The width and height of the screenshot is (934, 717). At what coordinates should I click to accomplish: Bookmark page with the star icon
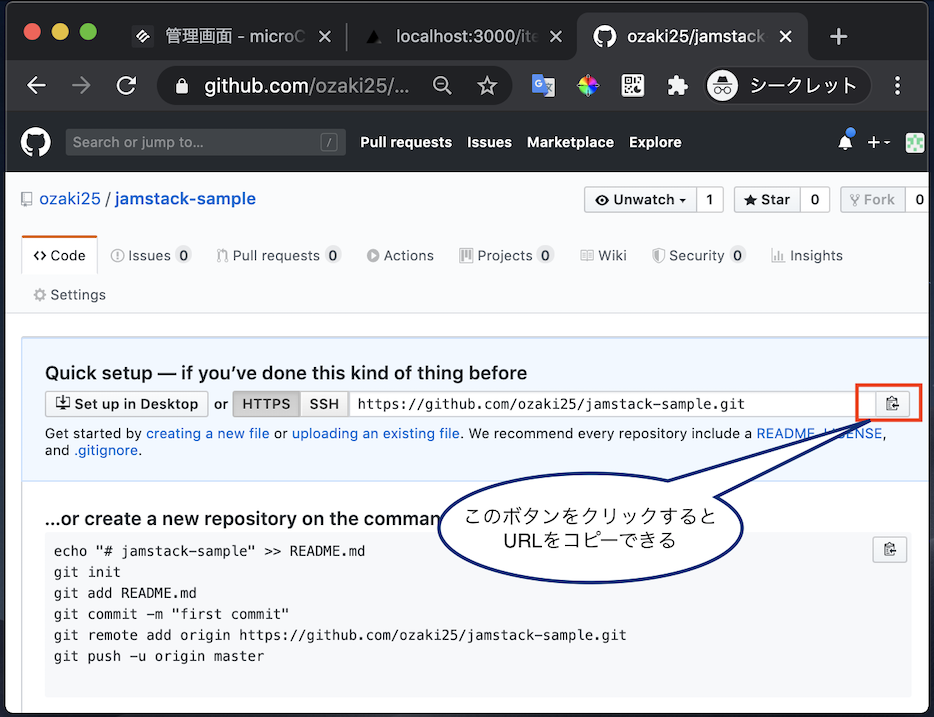(x=487, y=86)
